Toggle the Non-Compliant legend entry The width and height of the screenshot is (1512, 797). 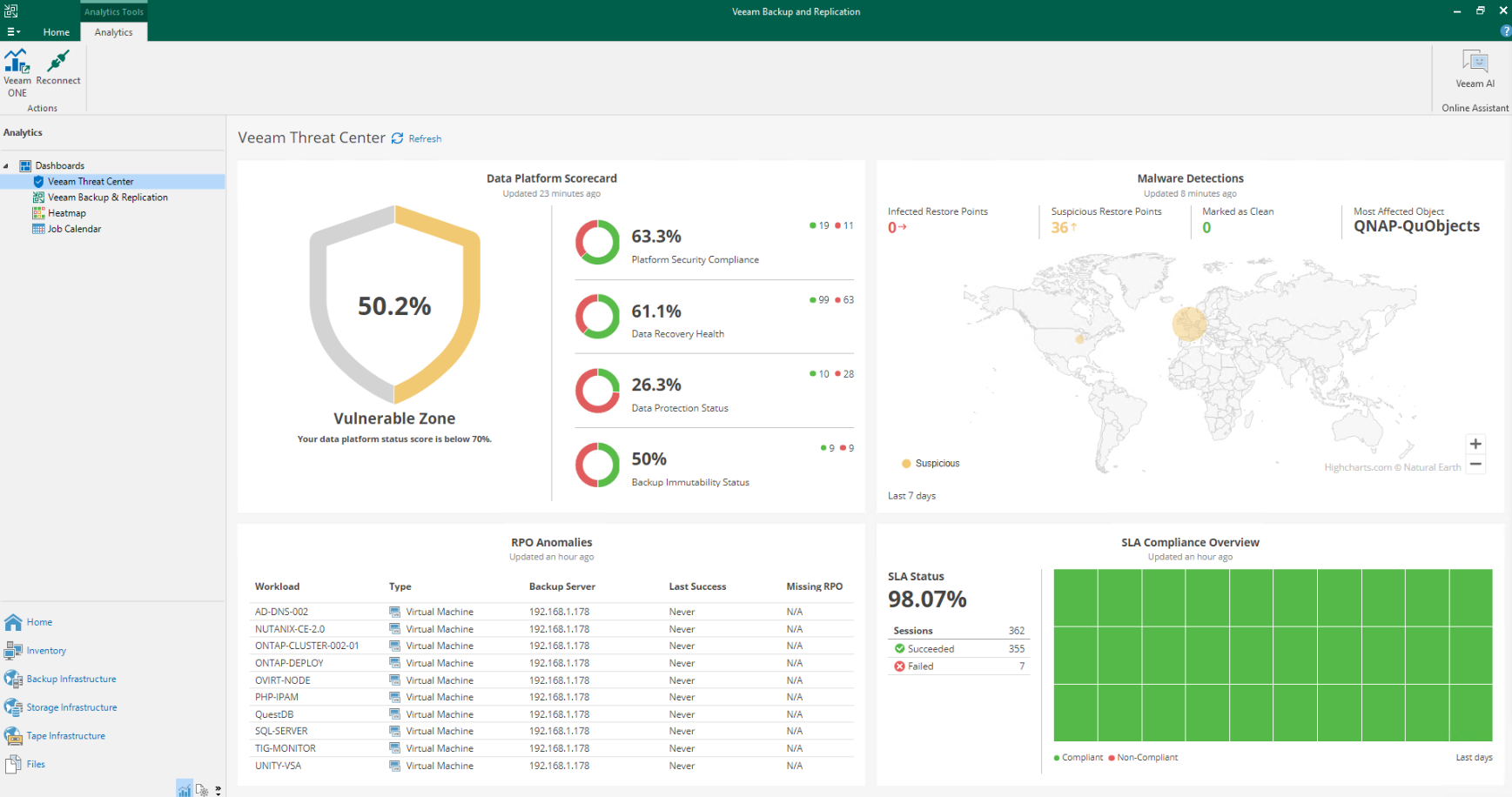pos(1143,758)
